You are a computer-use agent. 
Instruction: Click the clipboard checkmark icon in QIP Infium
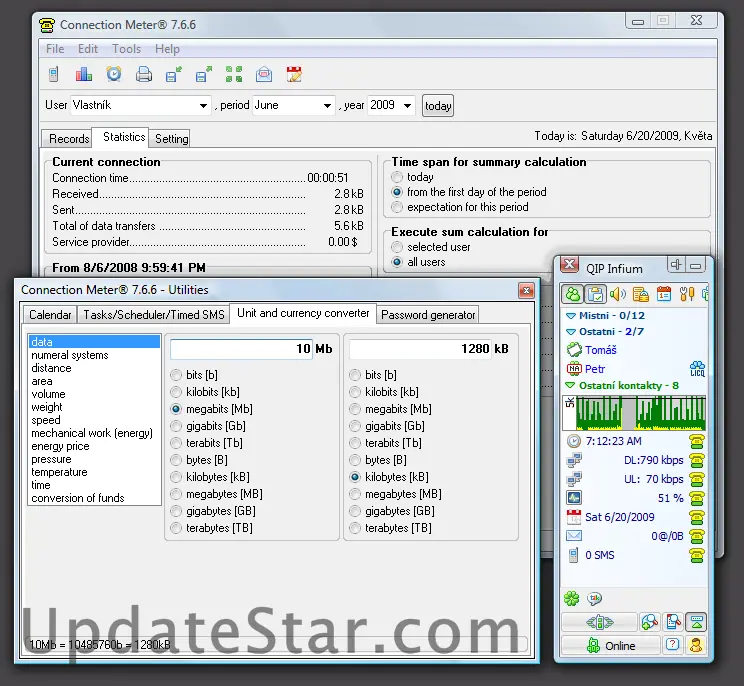[x=595, y=294]
